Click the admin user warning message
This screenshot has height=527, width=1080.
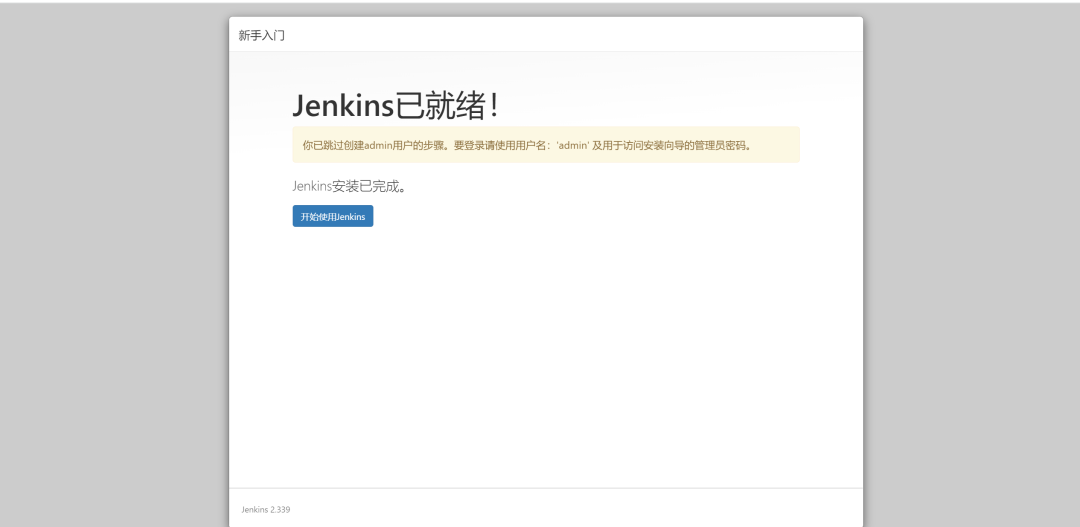546,145
